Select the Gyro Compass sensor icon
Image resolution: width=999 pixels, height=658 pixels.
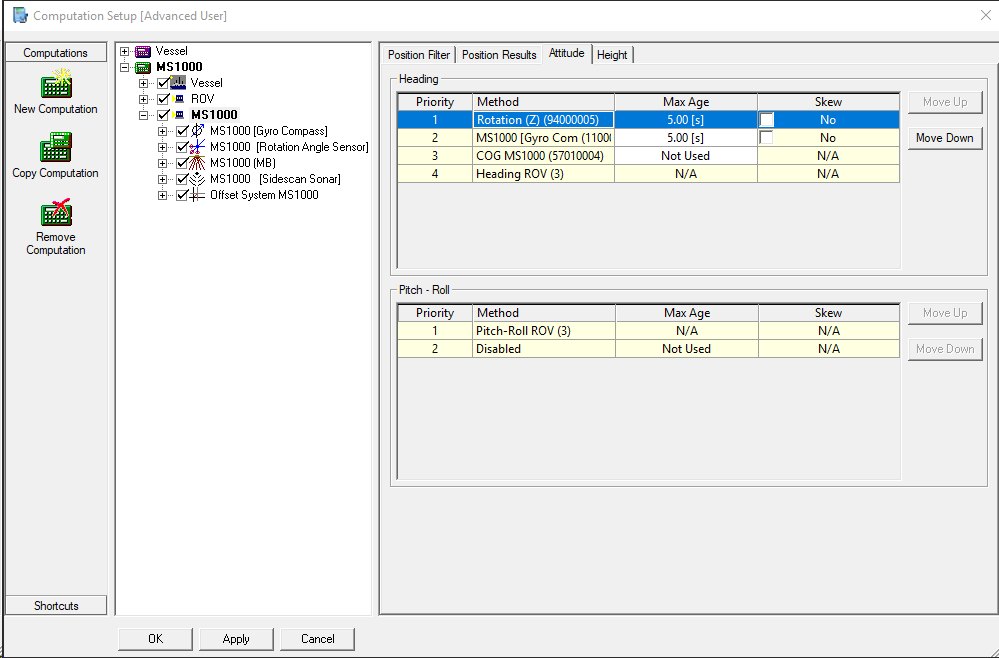[198, 131]
